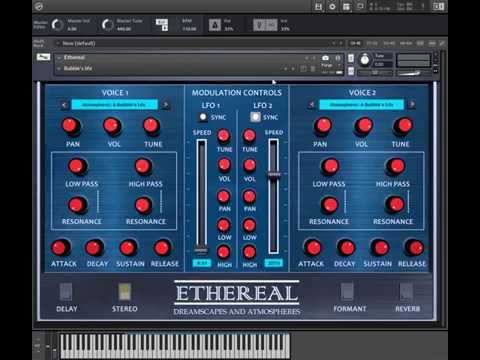
Task: Open the Kontakt logo menu
Action: coord(39,6)
